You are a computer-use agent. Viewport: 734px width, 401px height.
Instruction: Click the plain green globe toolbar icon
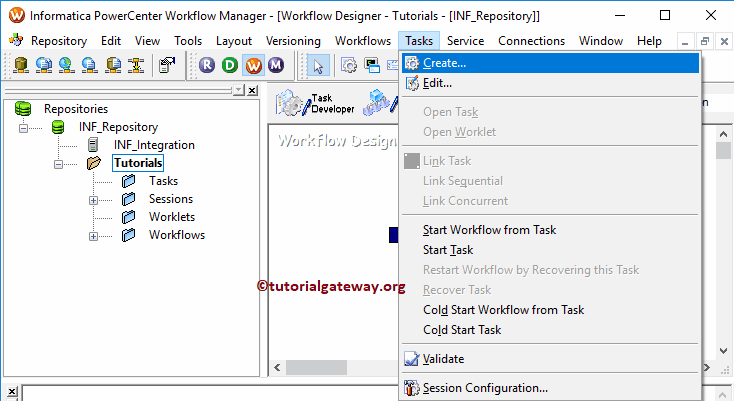[67, 65]
